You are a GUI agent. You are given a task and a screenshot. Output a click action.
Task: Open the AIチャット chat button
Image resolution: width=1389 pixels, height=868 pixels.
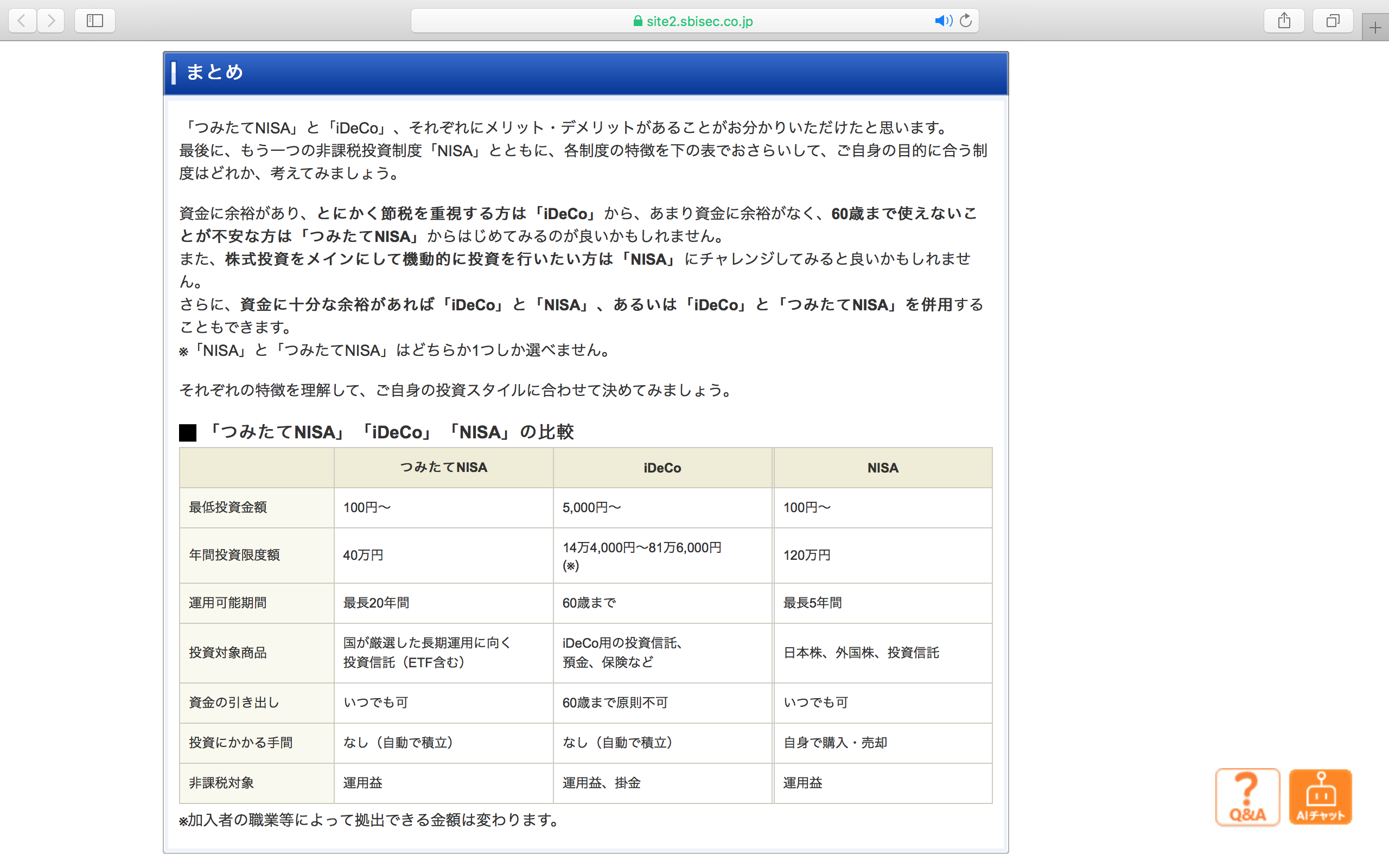click(x=1320, y=797)
